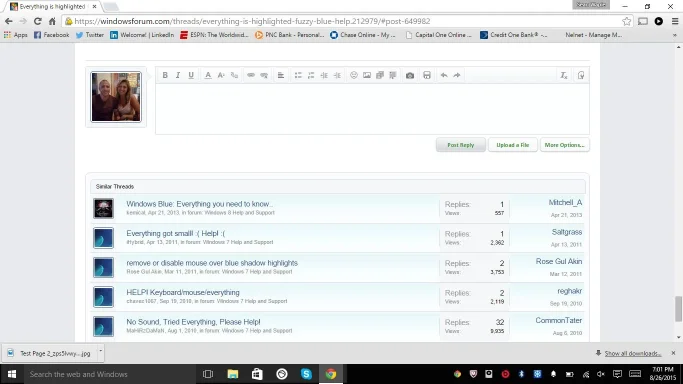The image size is (683, 384).
Task: Open the ESPN bookmark
Action: pyautogui.click(x=214, y=35)
